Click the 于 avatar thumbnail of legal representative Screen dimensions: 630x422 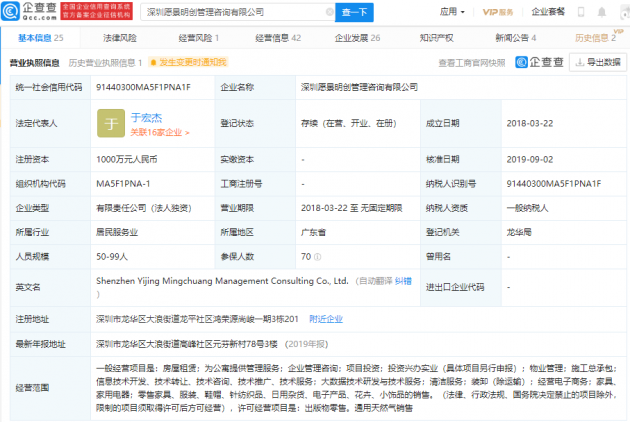(x=111, y=123)
